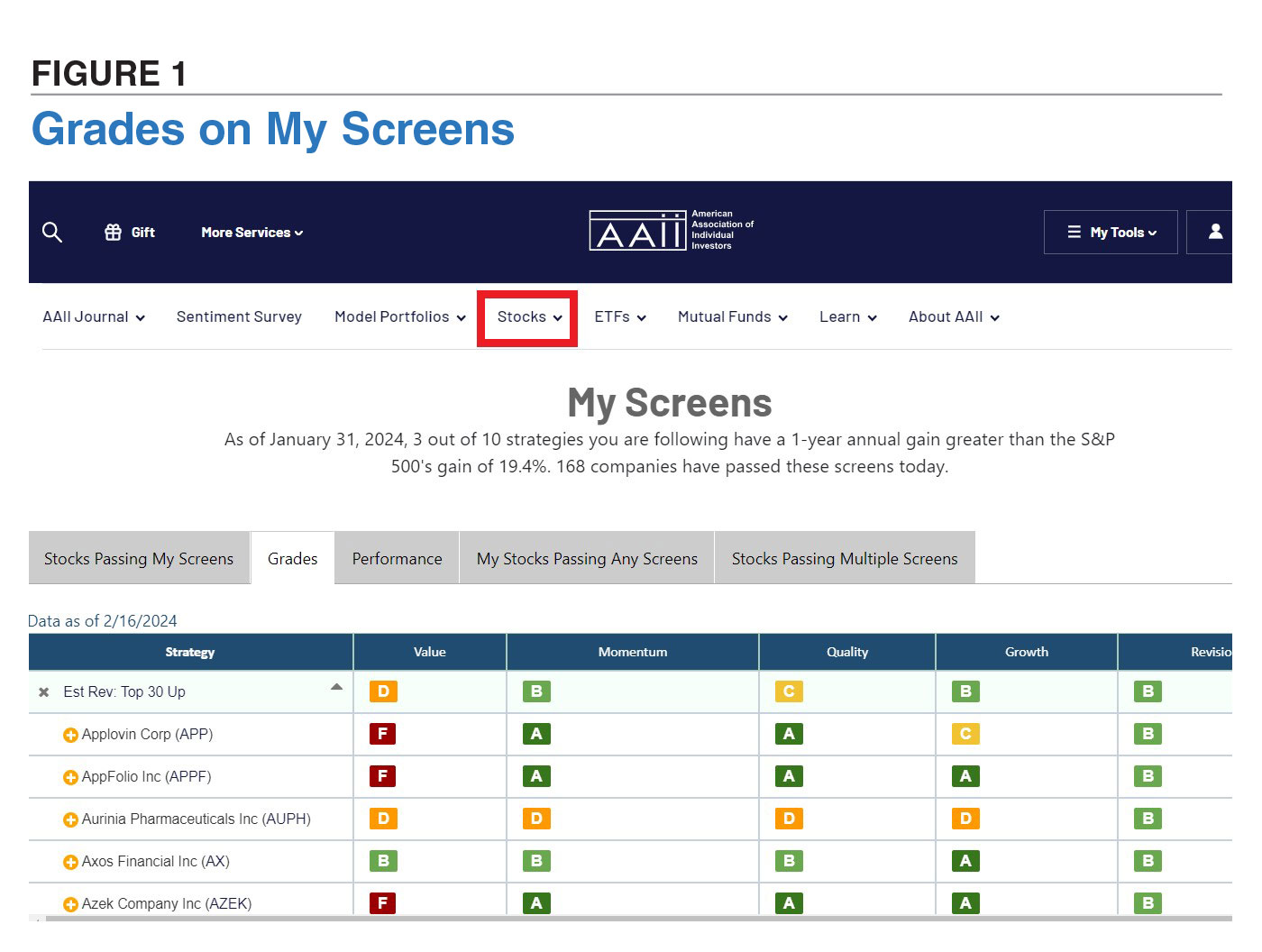This screenshot has width=1262, height=952.
Task: Open the My Tools menu
Action: 1111,232
